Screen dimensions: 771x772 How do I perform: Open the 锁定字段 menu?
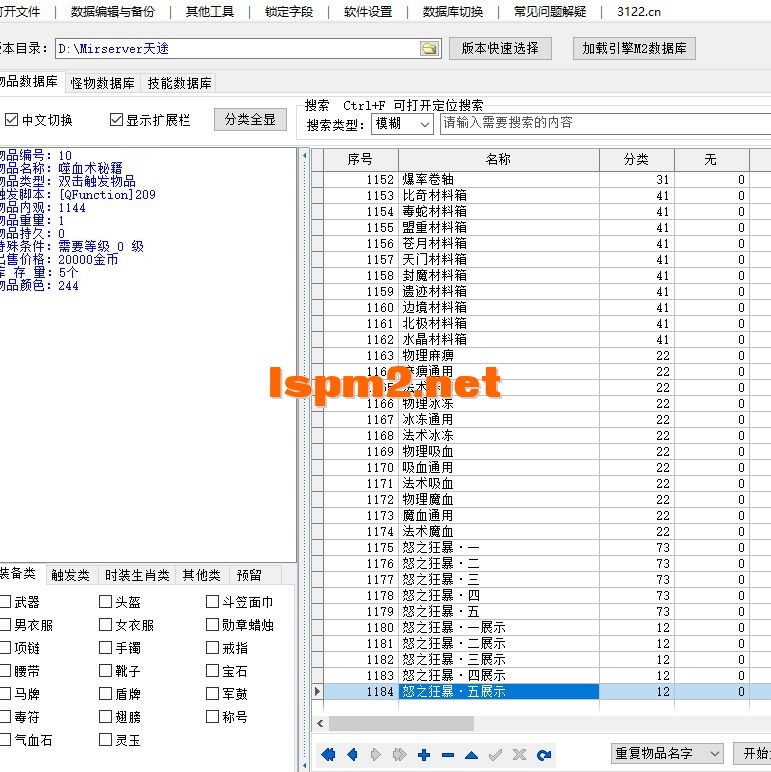pyautogui.click(x=289, y=11)
